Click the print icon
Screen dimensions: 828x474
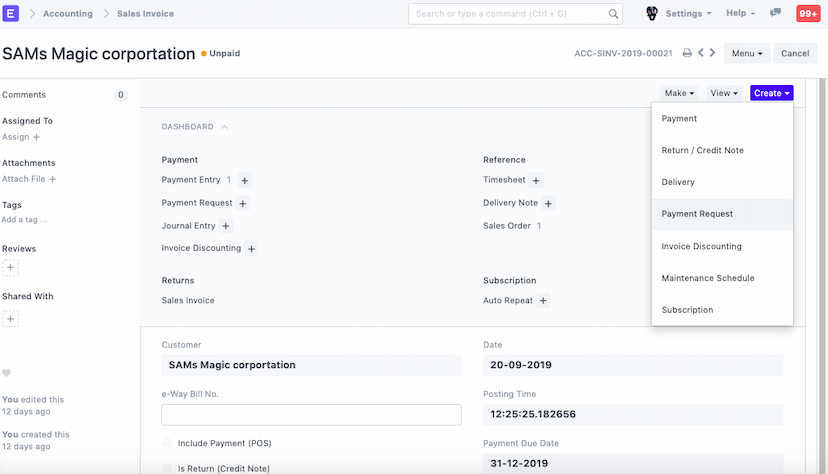click(687, 53)
